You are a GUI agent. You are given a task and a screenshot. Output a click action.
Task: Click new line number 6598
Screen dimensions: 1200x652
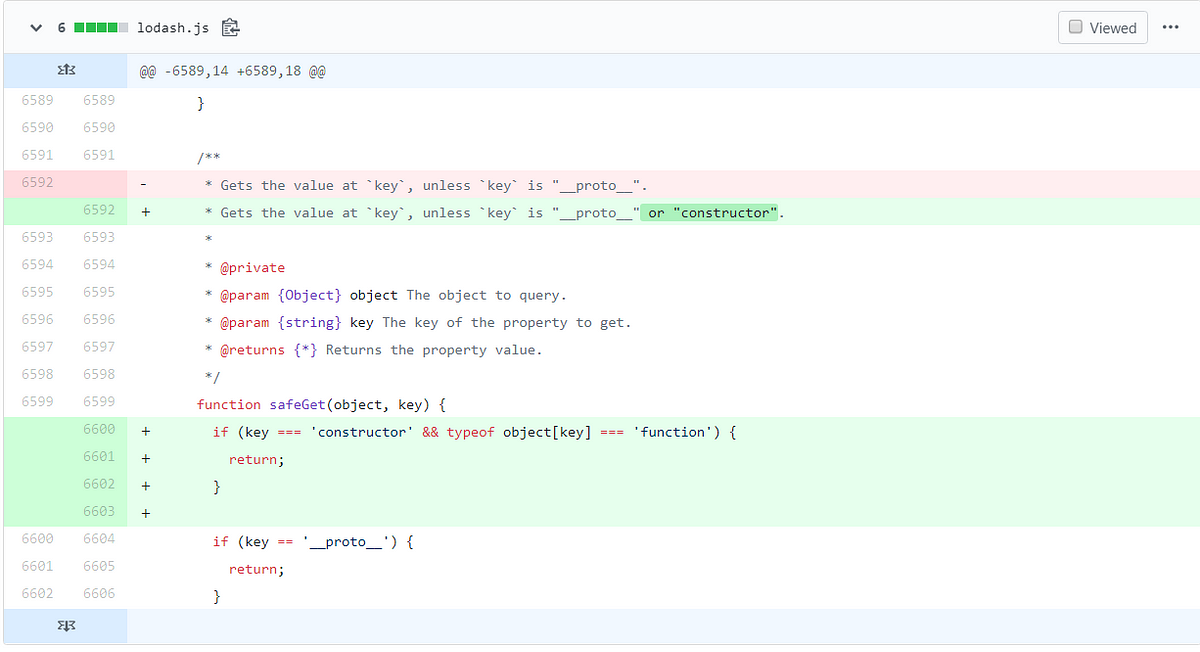98,374
